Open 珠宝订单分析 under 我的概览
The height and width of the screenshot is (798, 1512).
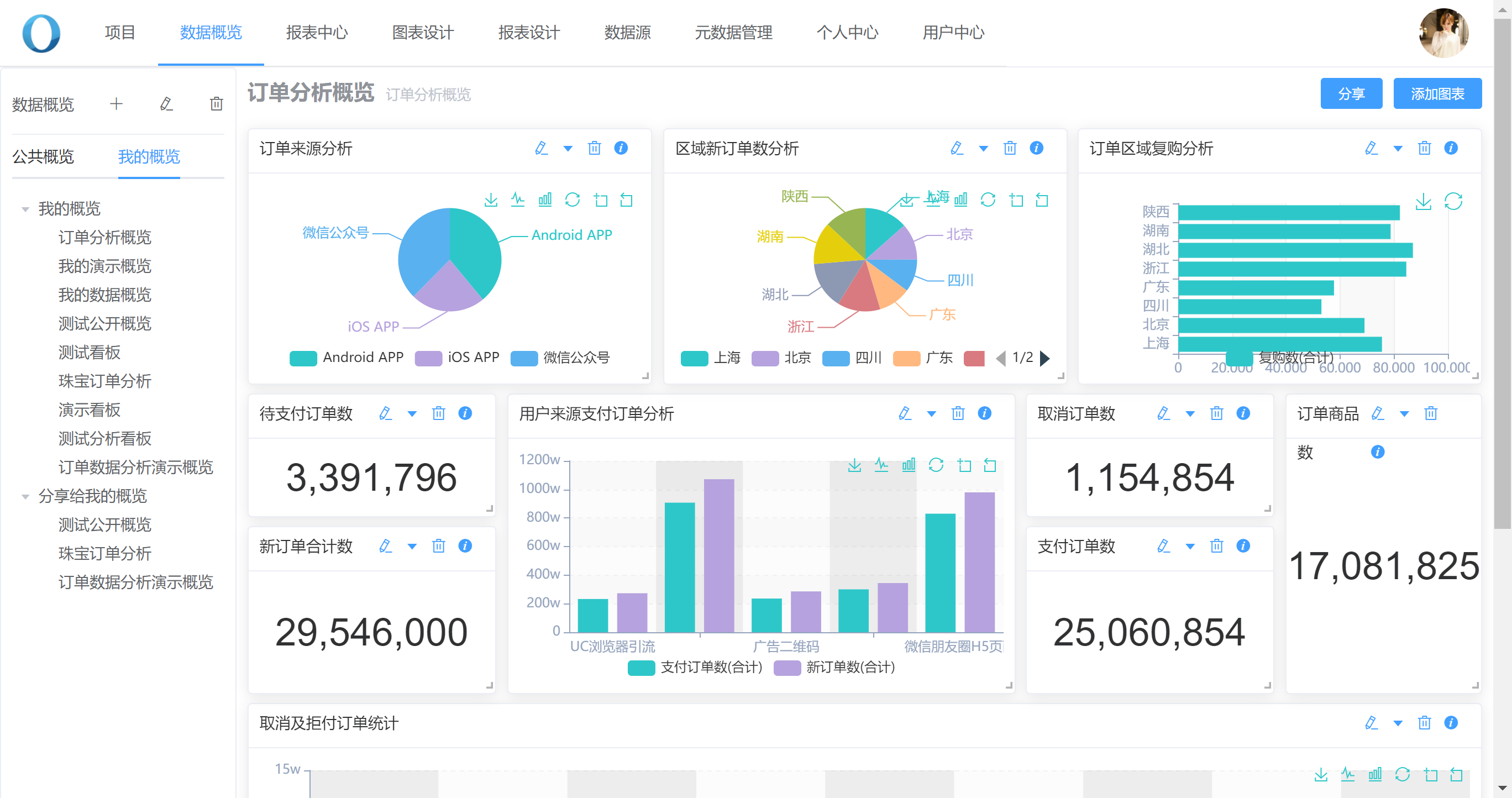click(x=104, y=381)
